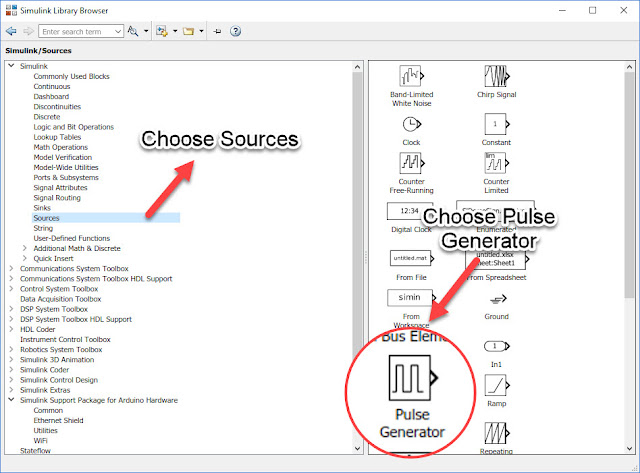Viewport: 640px width, 473px height.
Task: Select the Ethernet Shield library
Action: pyautogui.click(x=58, y=420)
